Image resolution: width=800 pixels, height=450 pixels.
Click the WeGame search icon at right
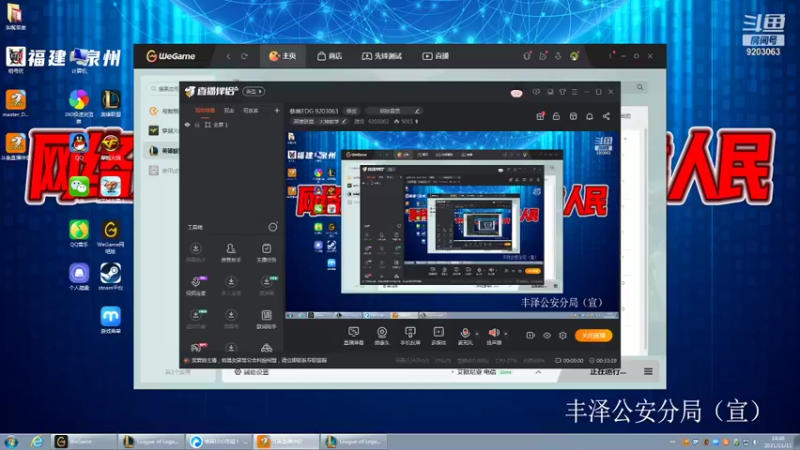click(640, 87)
